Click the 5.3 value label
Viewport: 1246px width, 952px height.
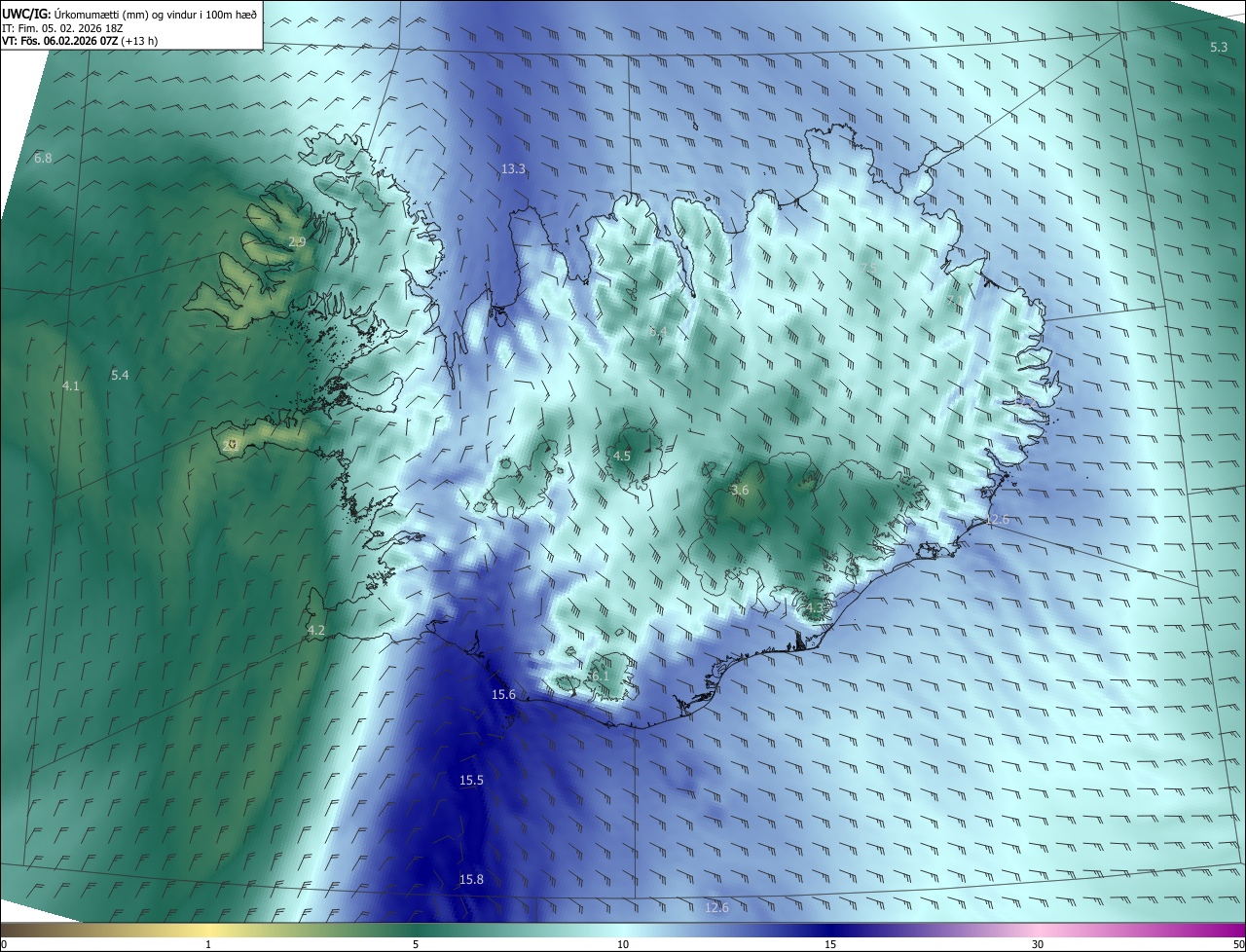click(x=1219, y=48)
